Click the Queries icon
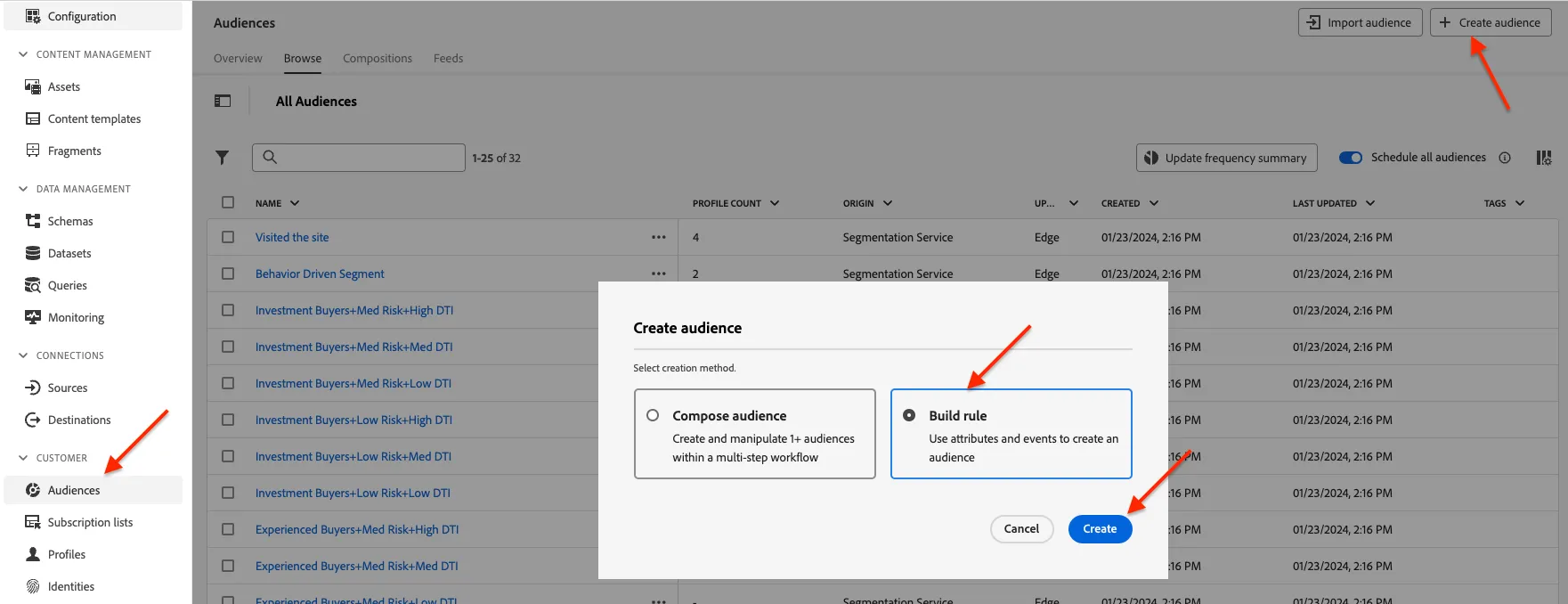Viewport: 1568px width, 604px height. (33, 285)
